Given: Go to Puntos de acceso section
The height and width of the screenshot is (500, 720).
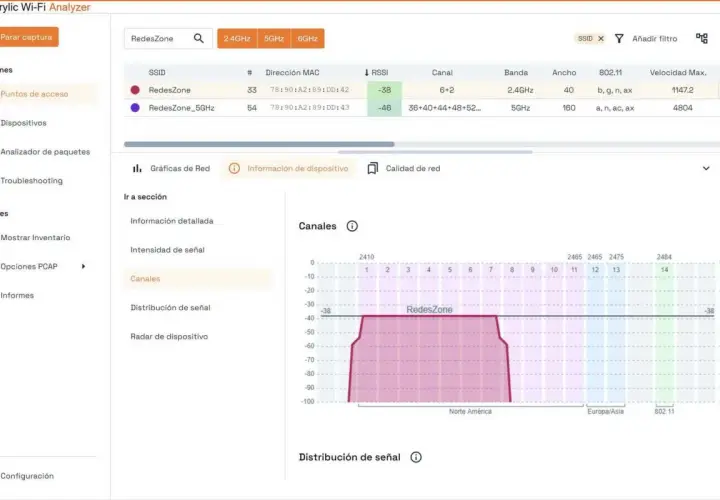Looking at the screenshot, I should 34,94.
